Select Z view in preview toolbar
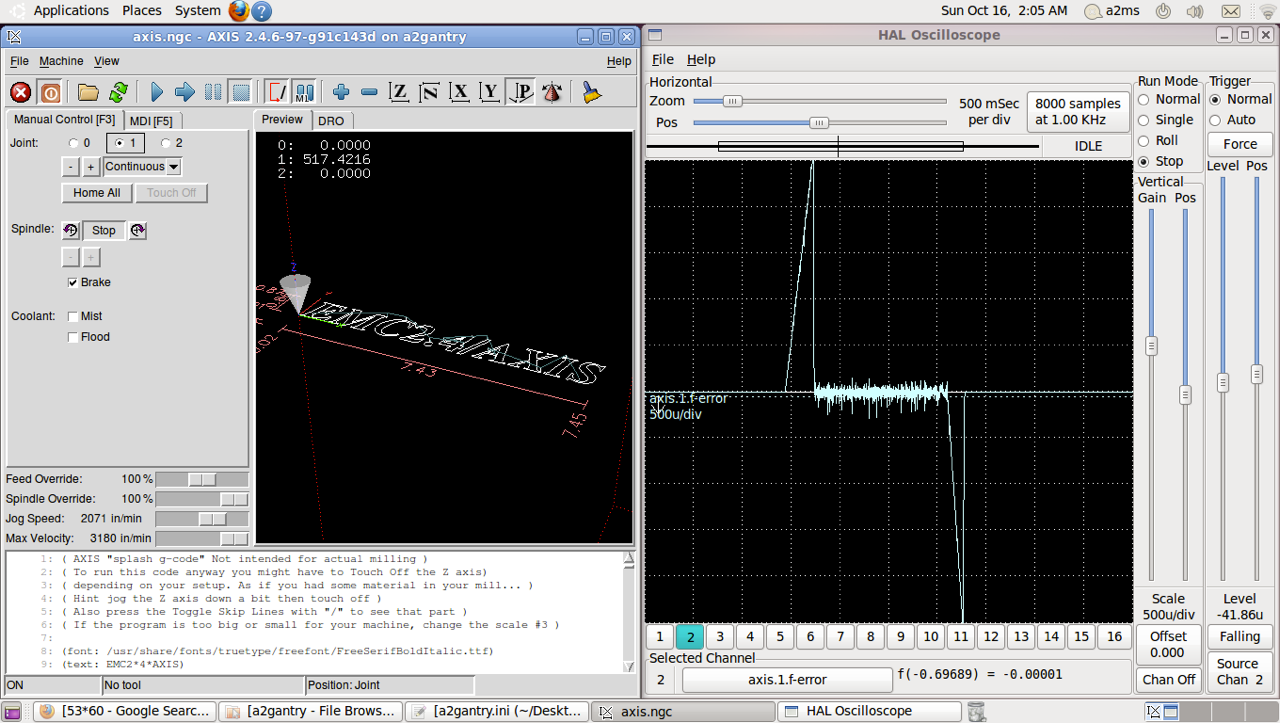The height and width of the screenshot is (723, 1280). [399, 92]
